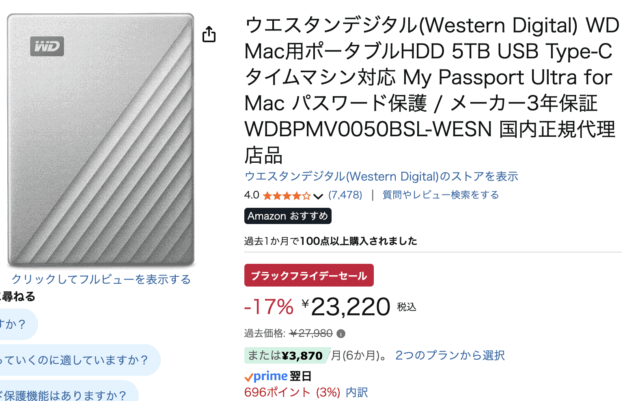Viewport: 638px width, 401px height.
Task: Open the 内訳 points breakdown
Action: 357,392
